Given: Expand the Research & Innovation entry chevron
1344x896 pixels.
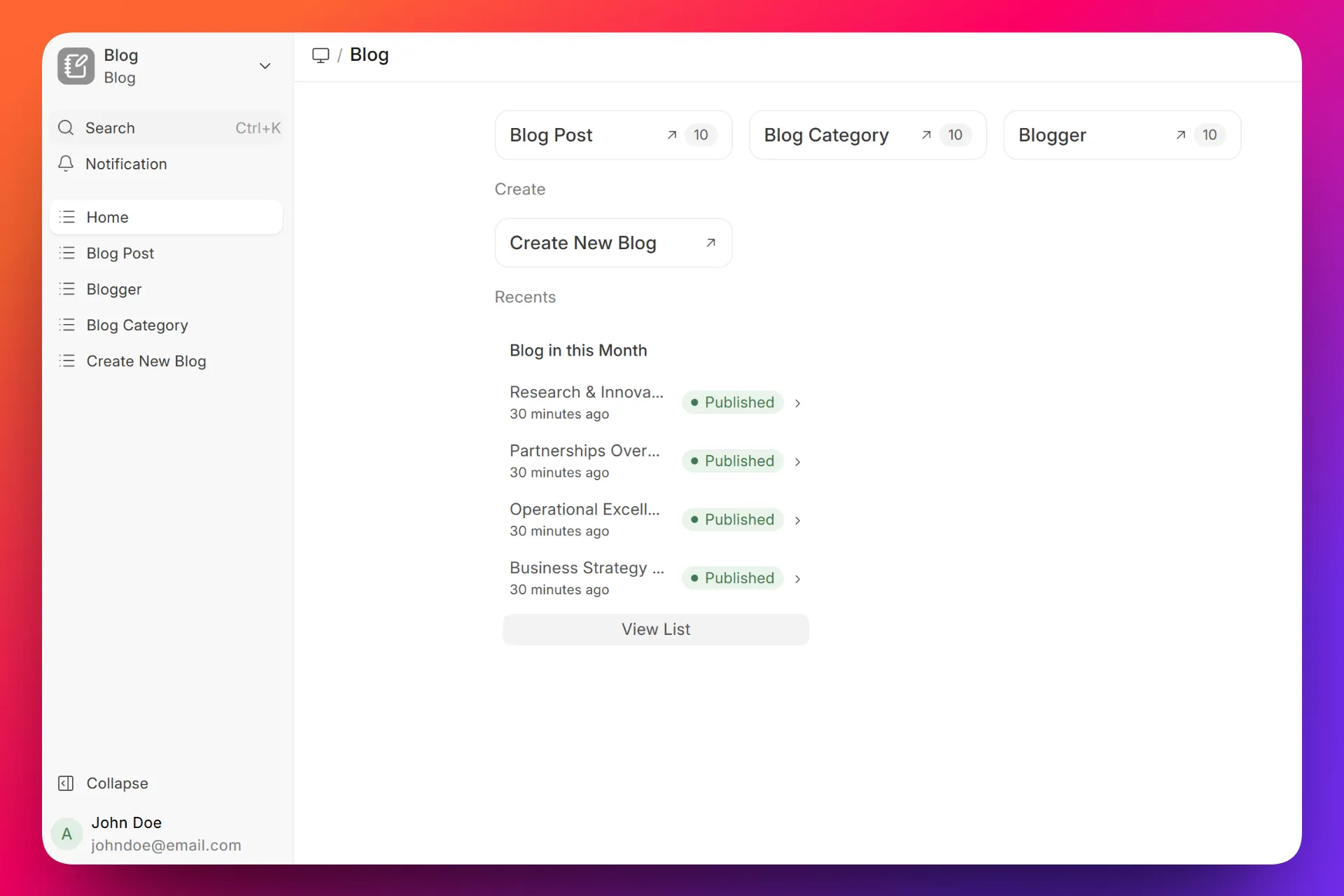Looking at the screenshot, I should click(x=797, y=403).
